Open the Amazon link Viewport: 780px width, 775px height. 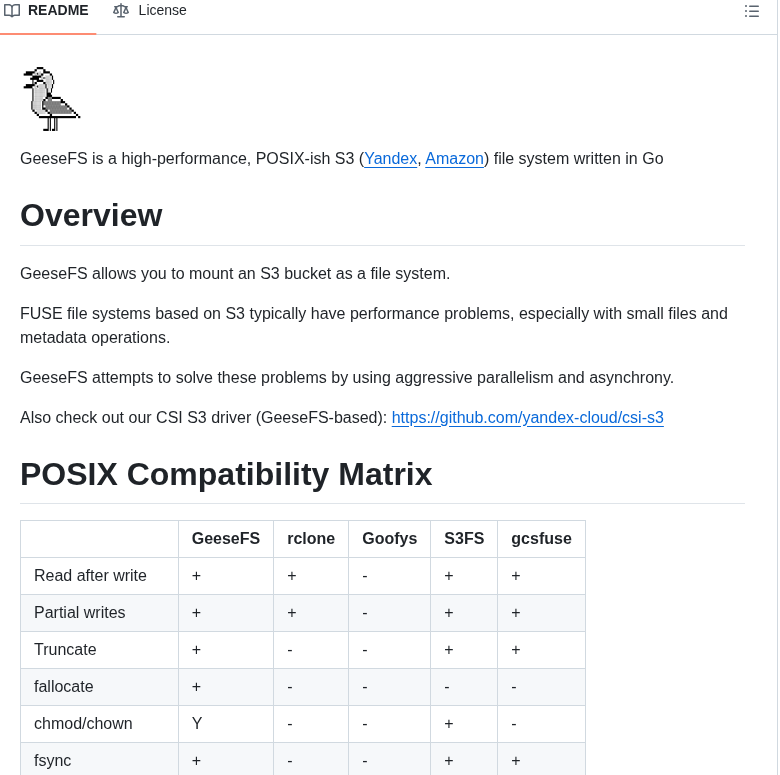click(454, 159)
